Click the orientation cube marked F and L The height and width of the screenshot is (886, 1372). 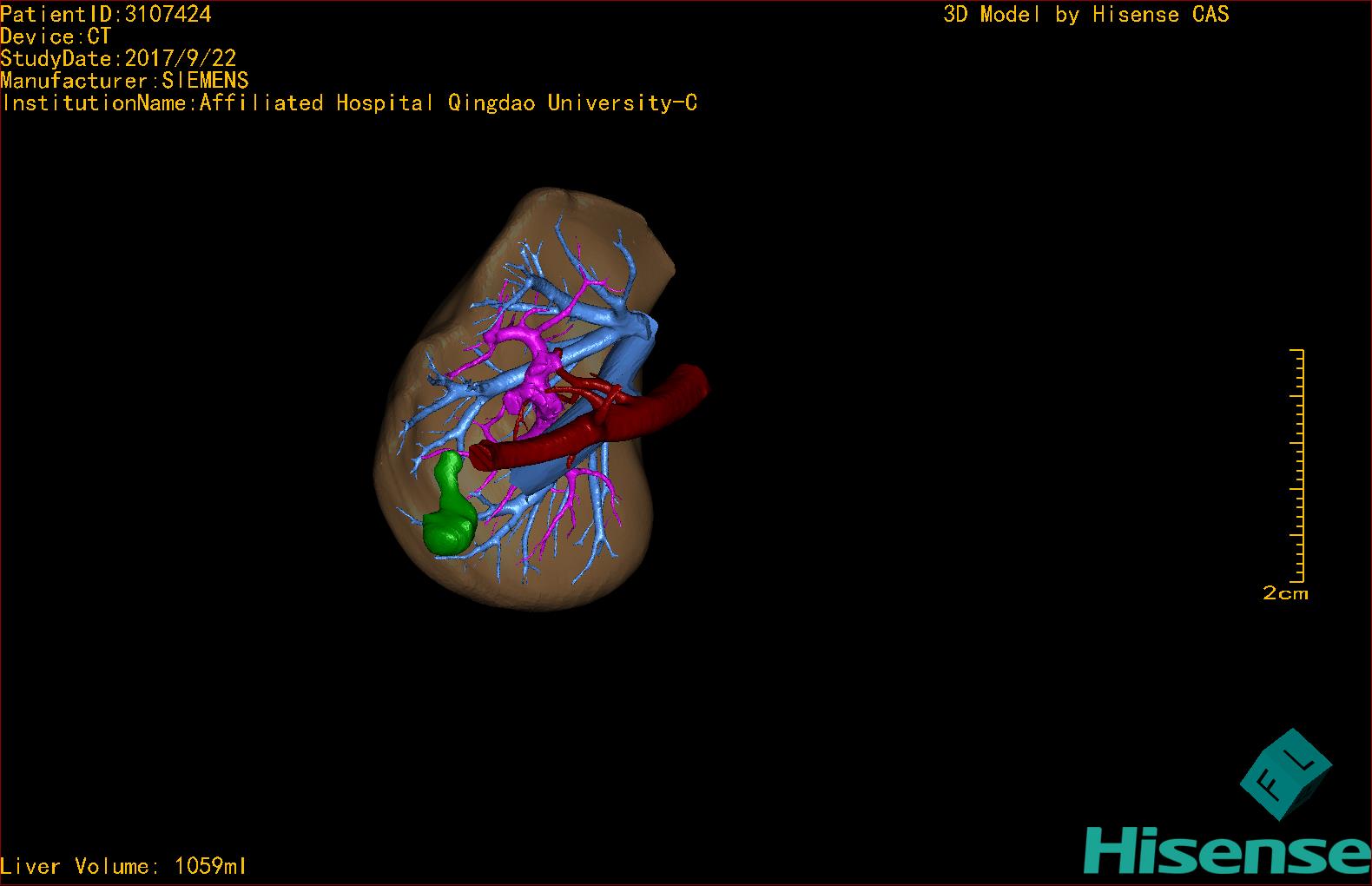point(1286,774)
